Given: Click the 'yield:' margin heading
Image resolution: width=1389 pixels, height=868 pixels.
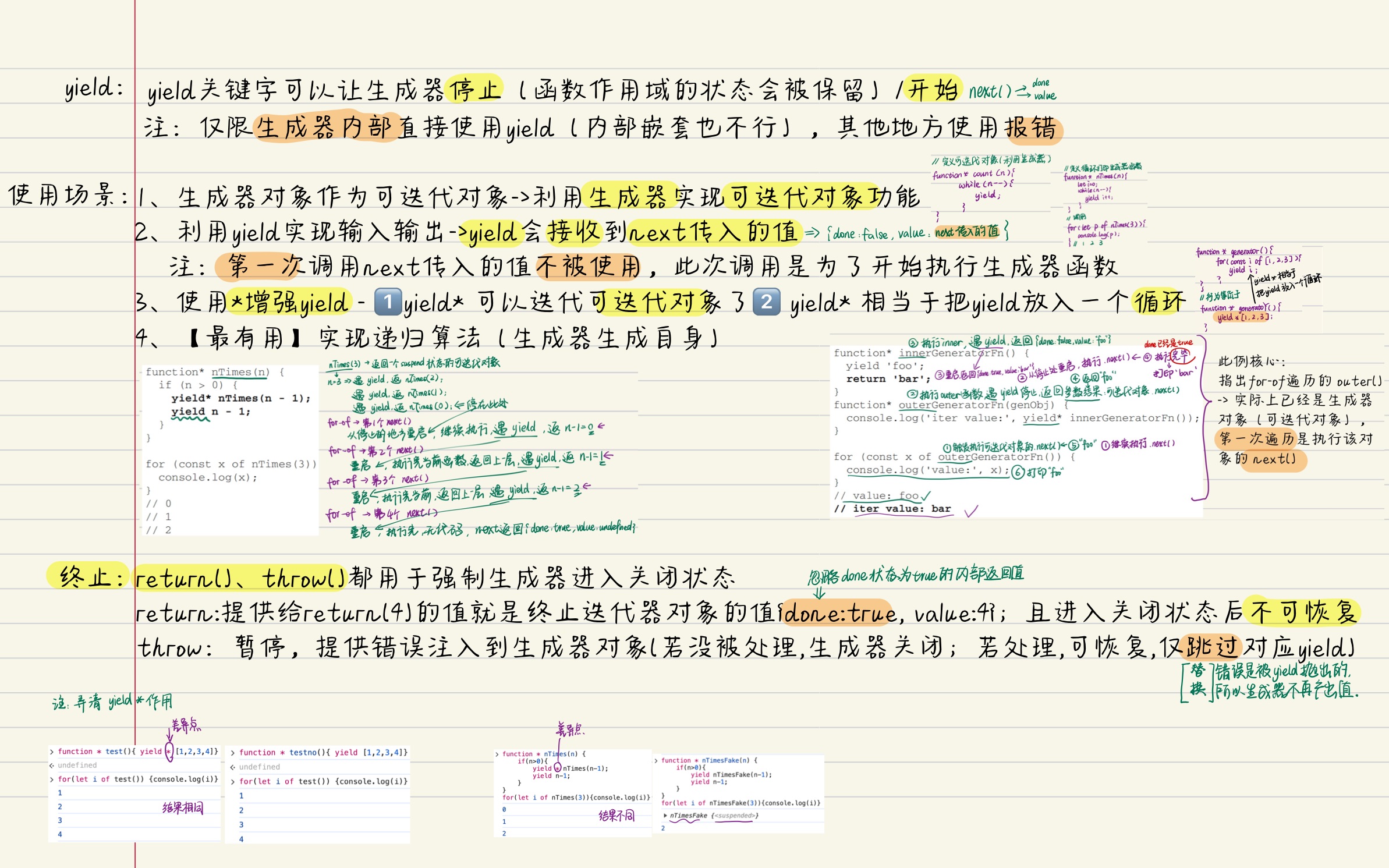Looking at the screenshot, I should coord(94,88).
